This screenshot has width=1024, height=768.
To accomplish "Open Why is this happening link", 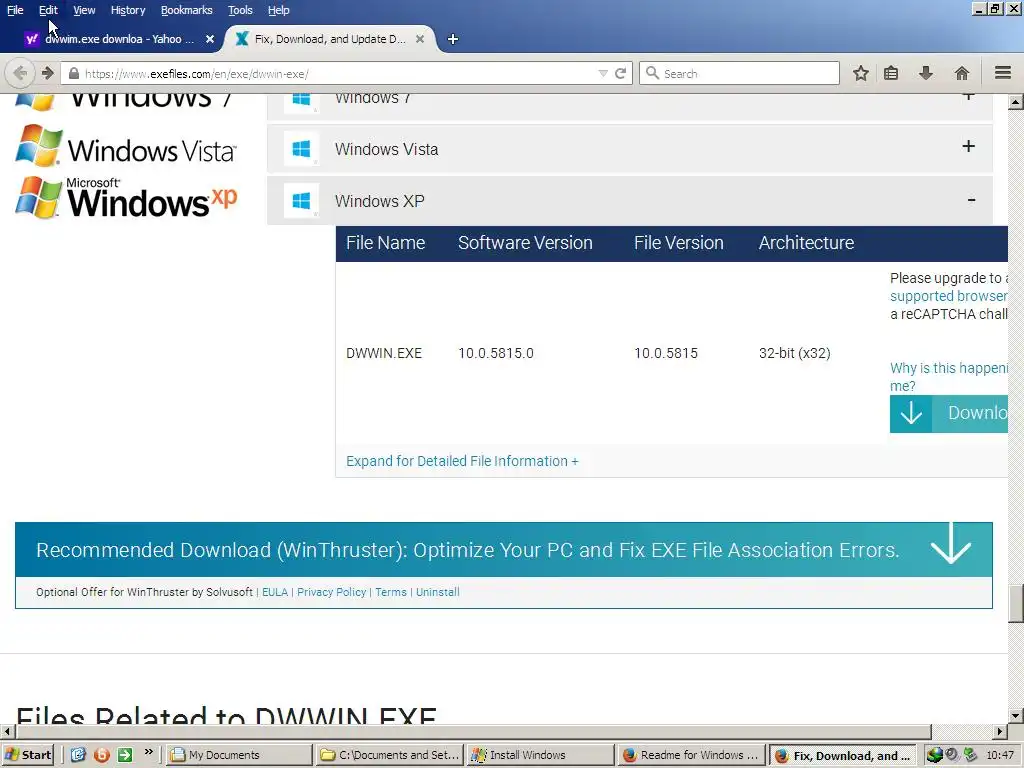I will tap(948, 377).
